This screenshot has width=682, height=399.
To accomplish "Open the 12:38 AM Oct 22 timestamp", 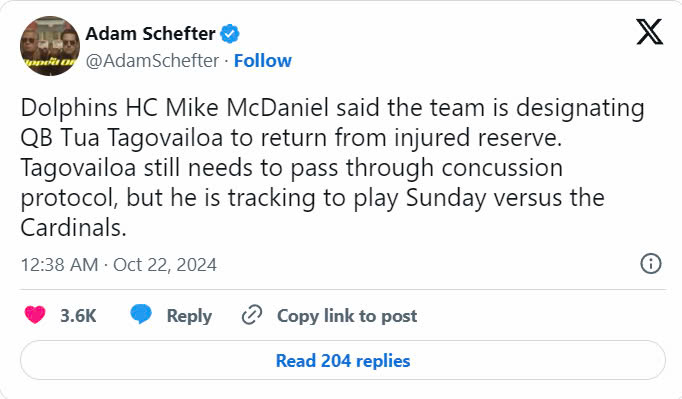I will pos(119,265).
